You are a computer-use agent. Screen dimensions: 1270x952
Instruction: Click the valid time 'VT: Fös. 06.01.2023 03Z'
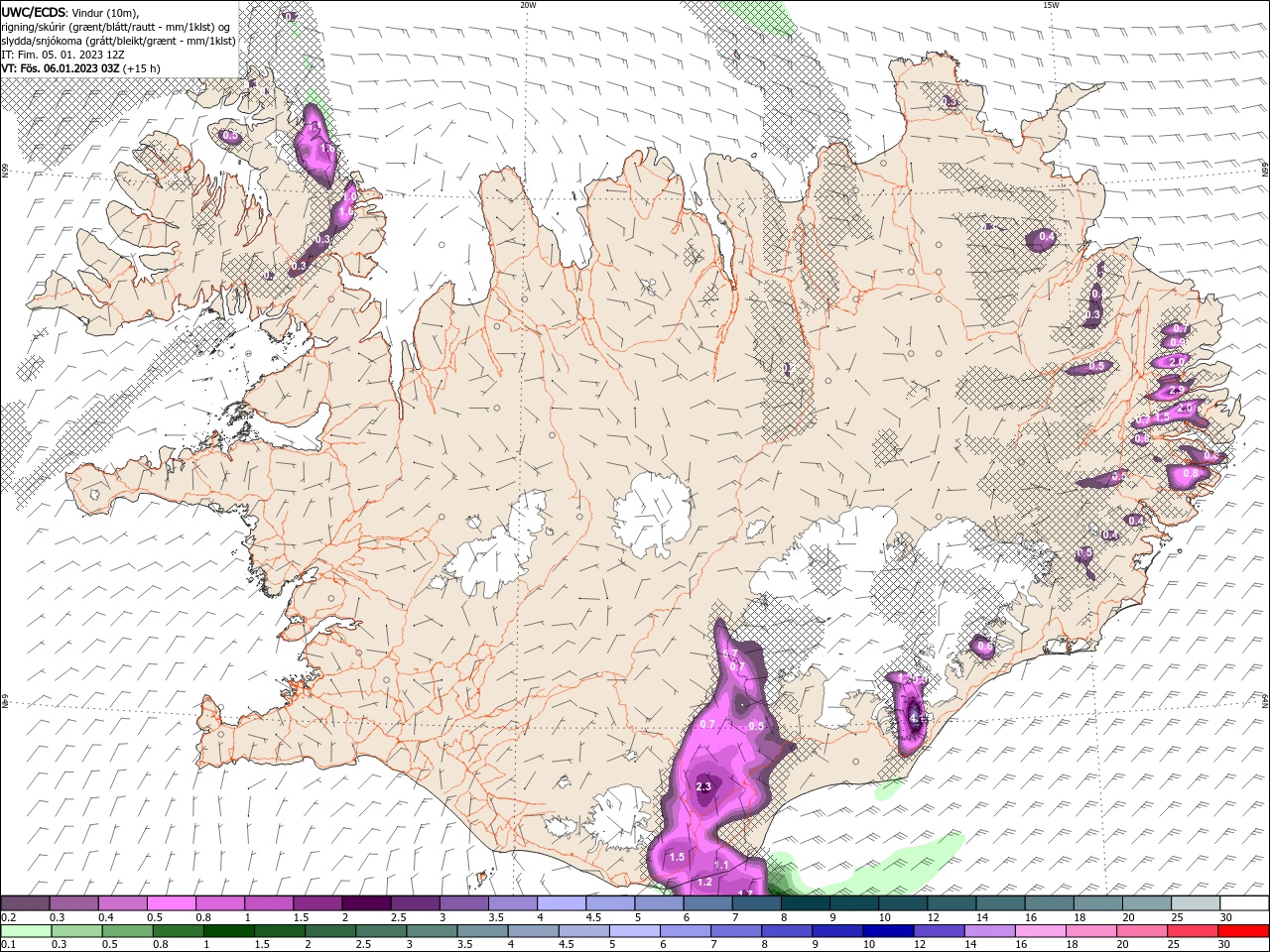61,67
